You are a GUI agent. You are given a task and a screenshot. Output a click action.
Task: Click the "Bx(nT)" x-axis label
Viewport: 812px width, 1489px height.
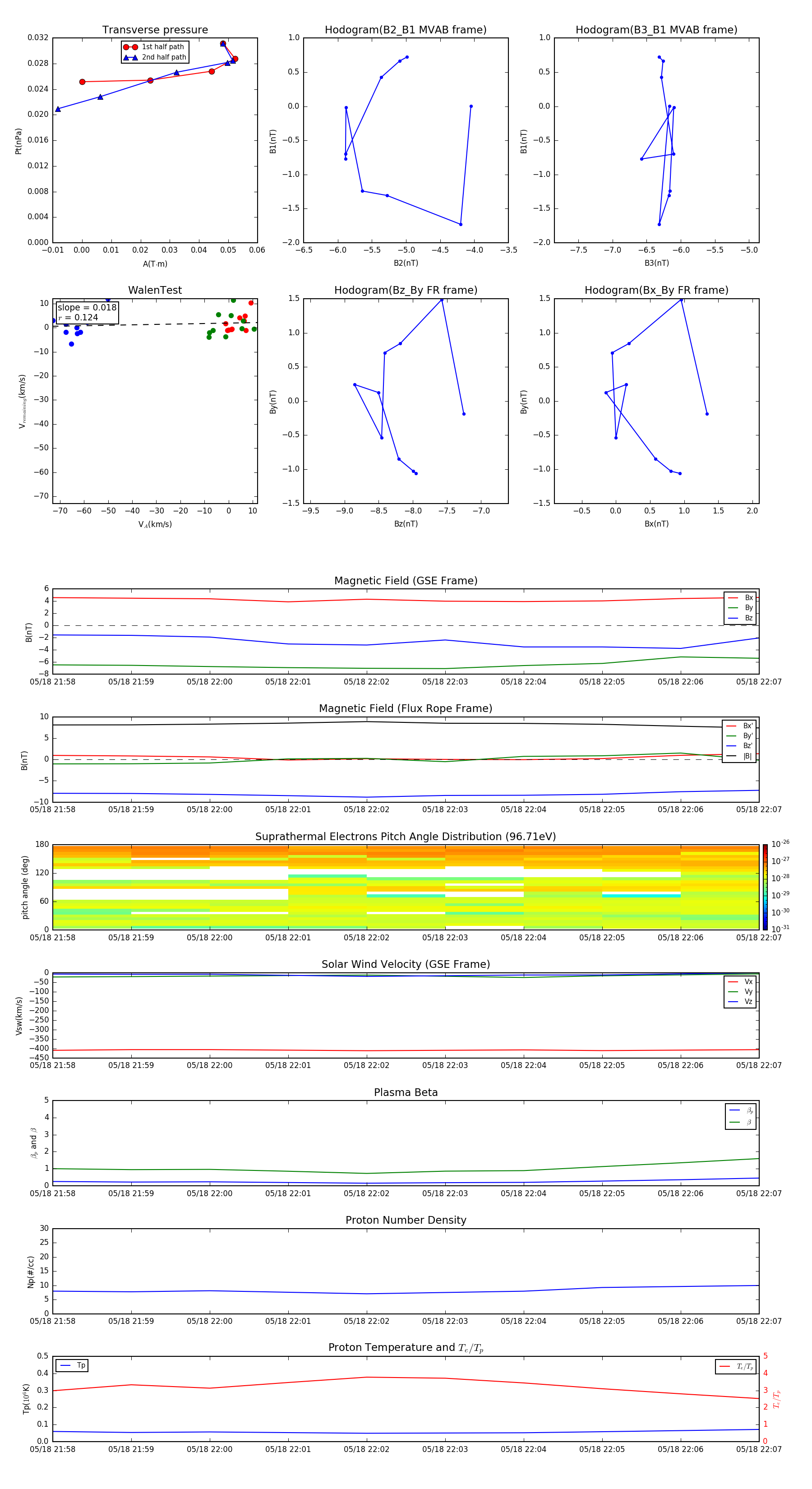(656, 524)
